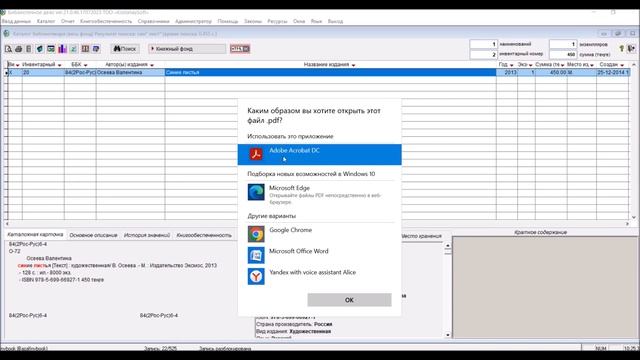Click the экземпляров count field
This screenshot has width=640, height=360.
pyautogui.click(x=563, y=44)
